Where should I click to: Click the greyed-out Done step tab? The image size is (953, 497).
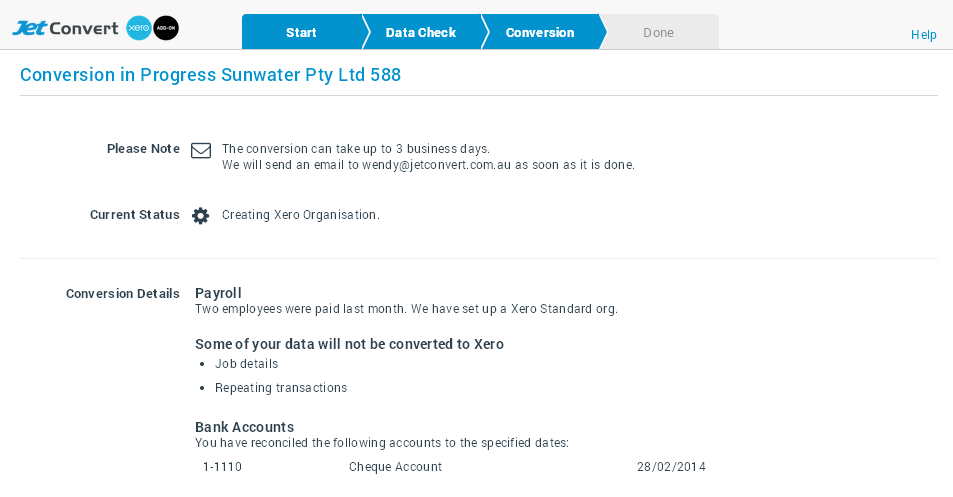click(658, 33)
